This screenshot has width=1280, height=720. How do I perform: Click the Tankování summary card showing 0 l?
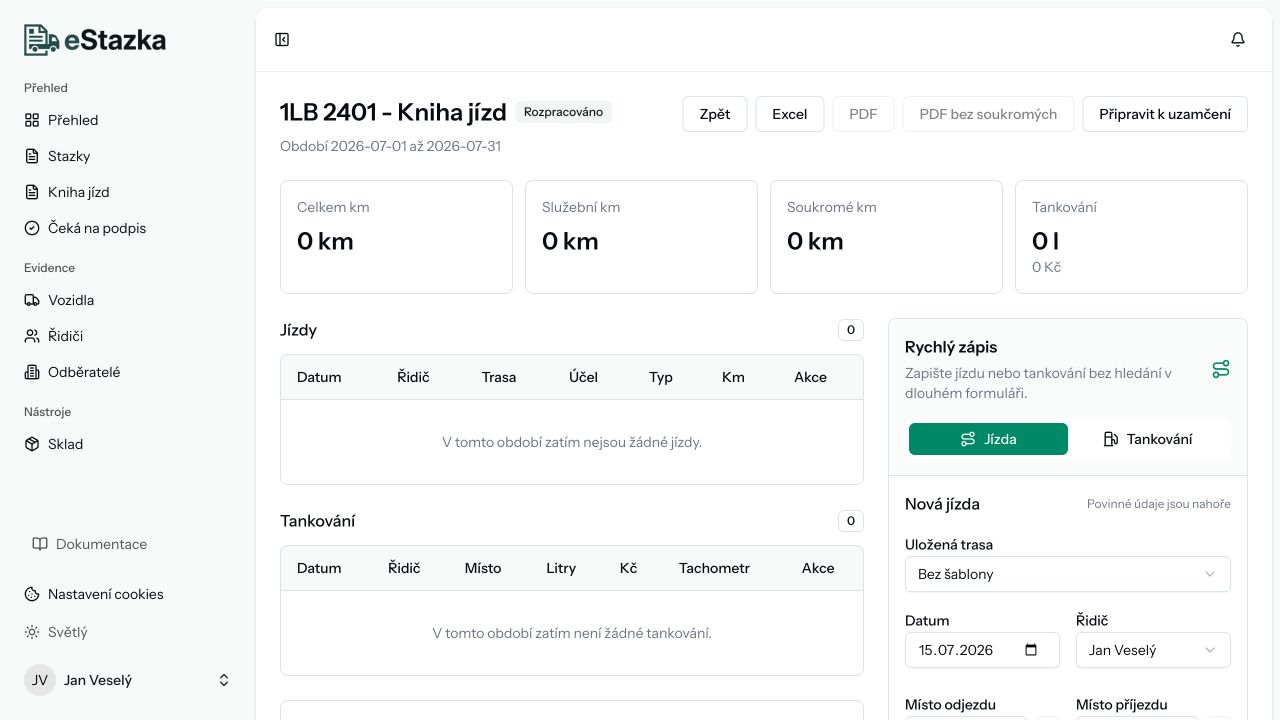pos(1131,237)
